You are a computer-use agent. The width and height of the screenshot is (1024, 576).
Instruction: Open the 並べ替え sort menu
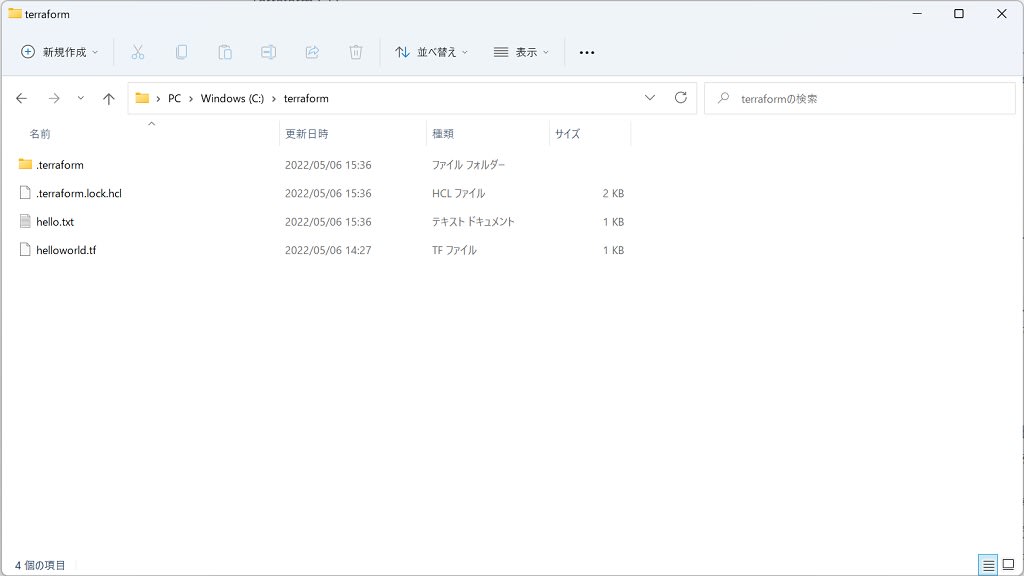tap(432, 52)
